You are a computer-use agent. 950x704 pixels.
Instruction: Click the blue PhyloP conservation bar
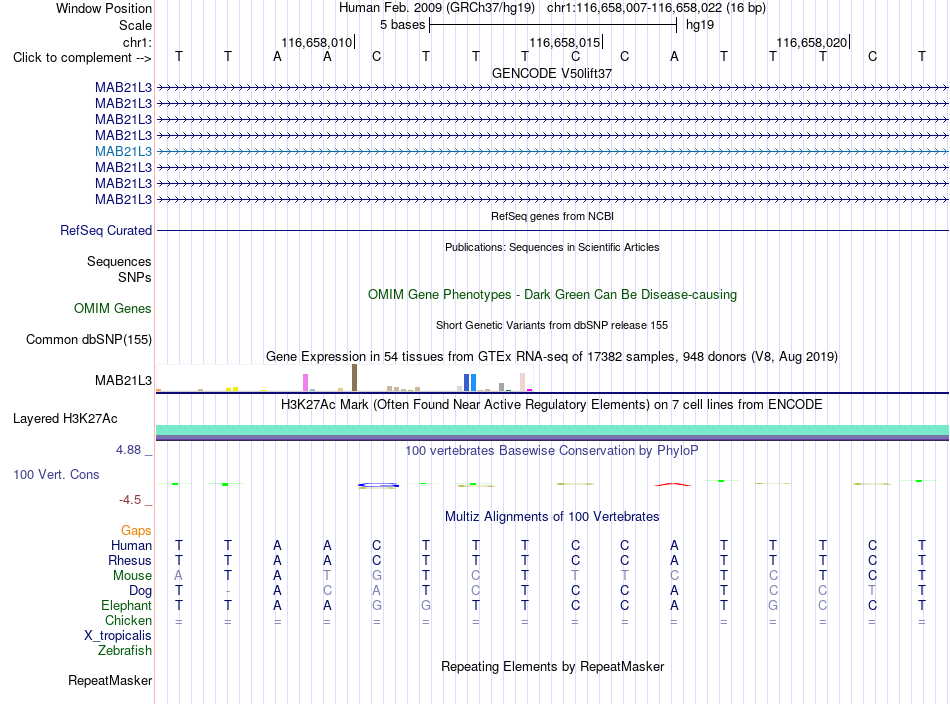coord(378,485)
